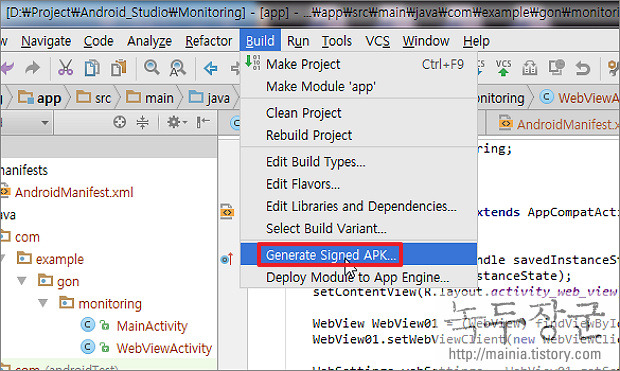
Task: Open the project view dropdown arrow
Action: click(45, 123)
